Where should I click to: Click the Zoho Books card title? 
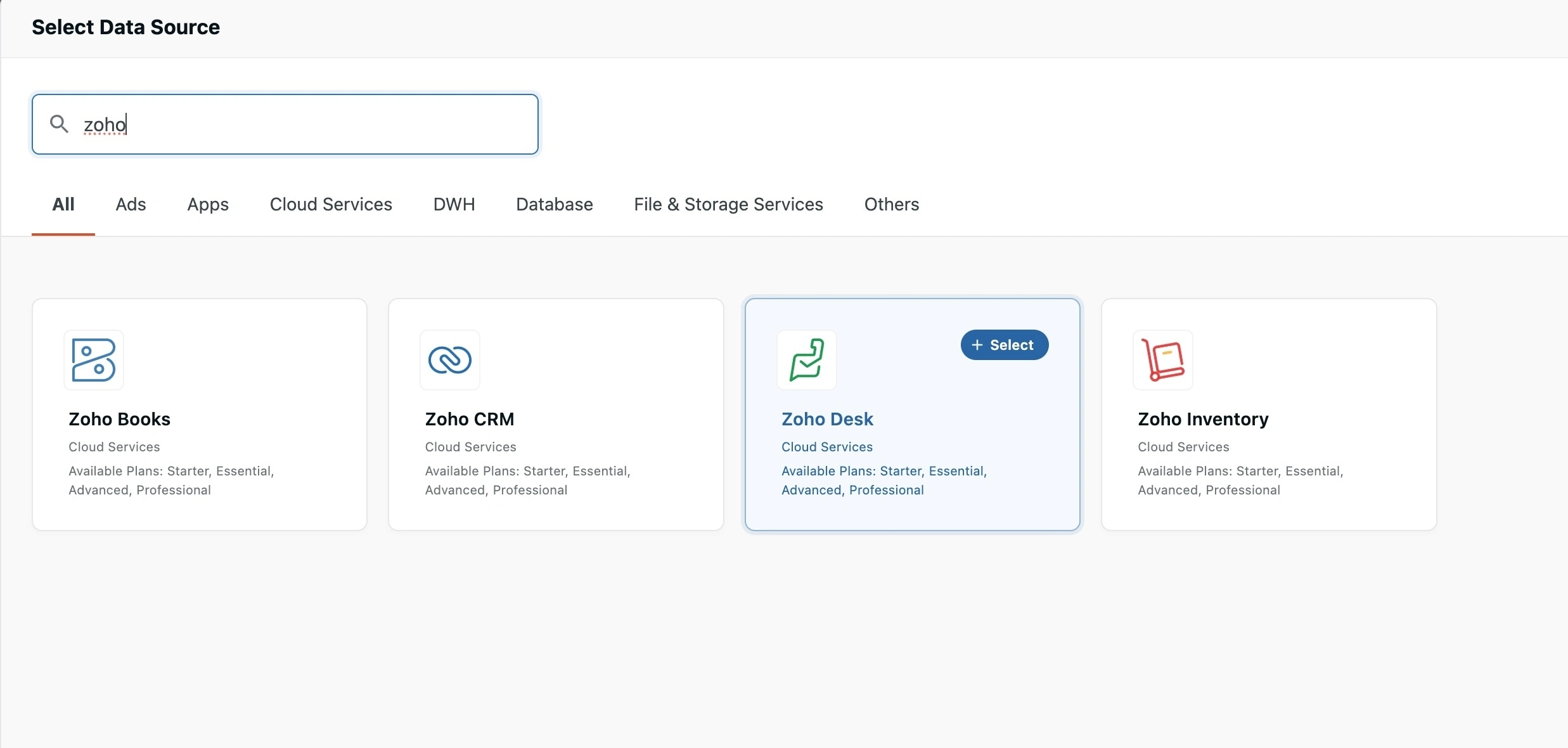(x=119, y=419)
